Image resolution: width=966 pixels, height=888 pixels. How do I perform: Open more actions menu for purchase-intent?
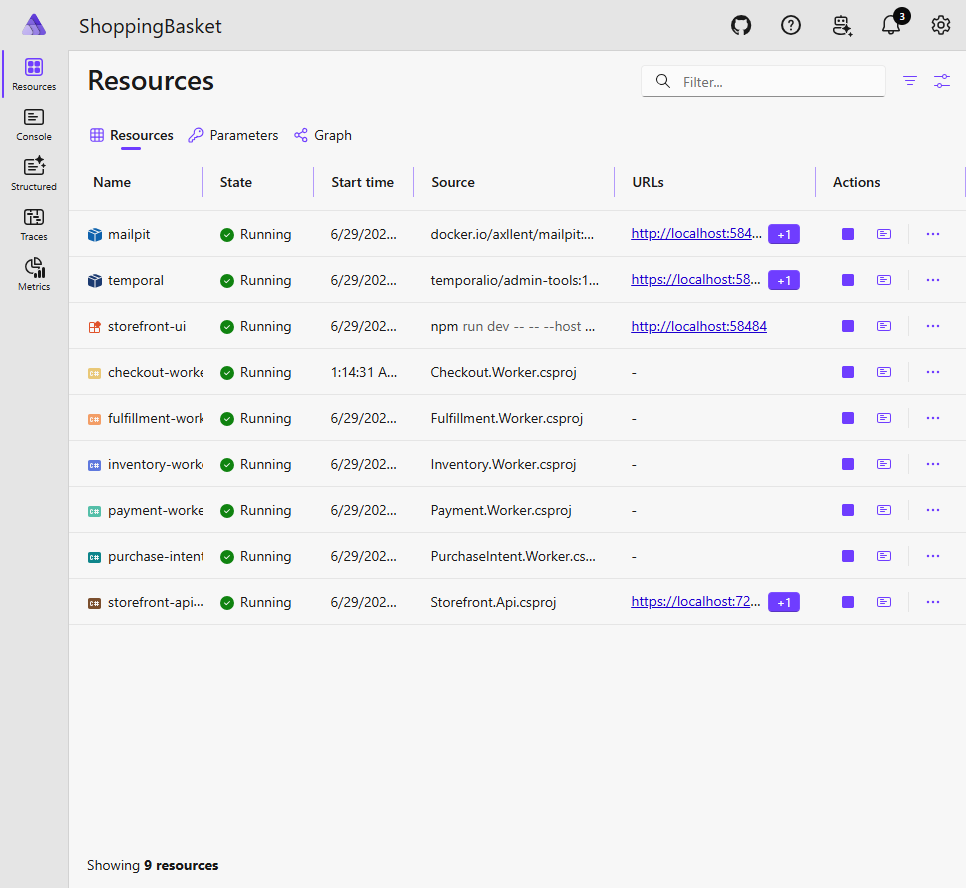tap(933, 556)
